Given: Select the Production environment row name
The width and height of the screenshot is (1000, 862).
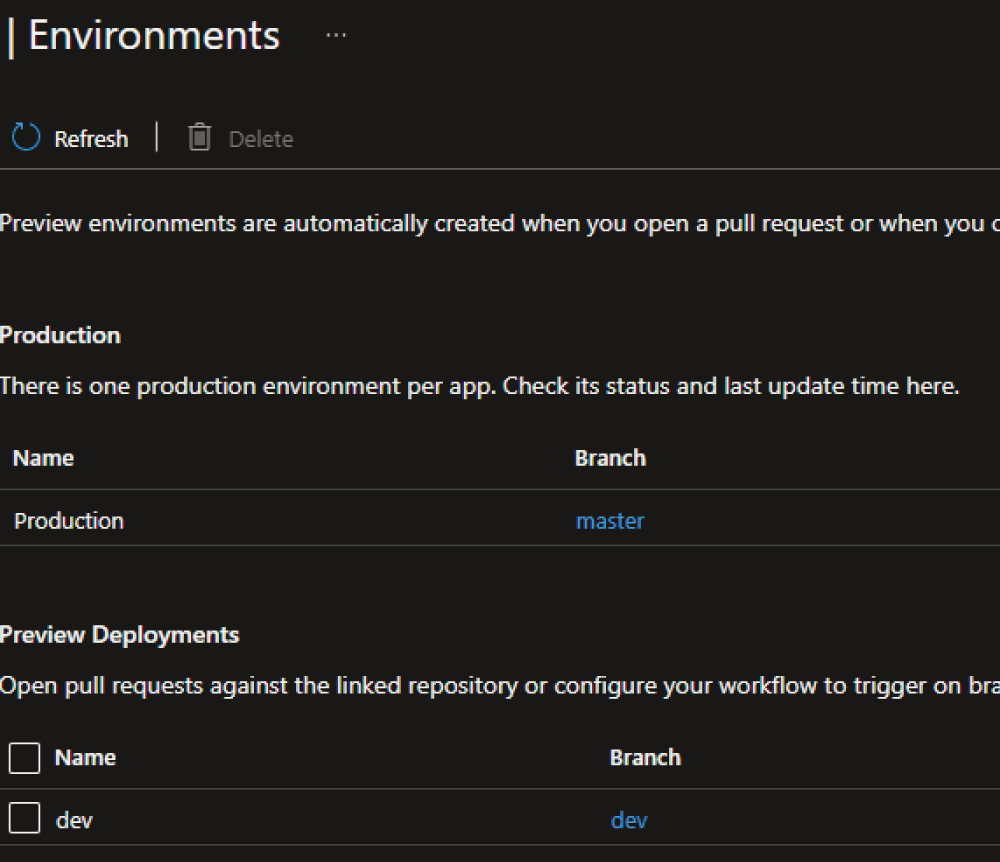Looking at the screenshot, I should pos(69,521).
